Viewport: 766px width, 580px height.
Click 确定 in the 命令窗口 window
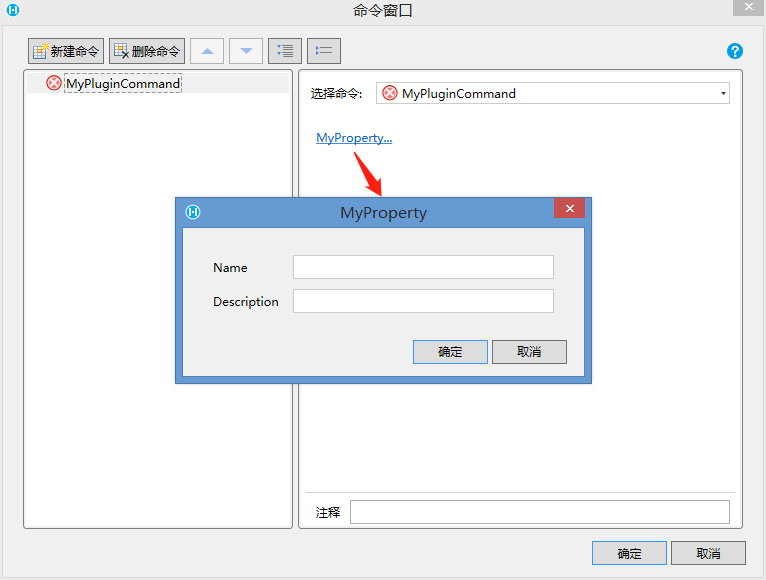[x=629, y=553]
